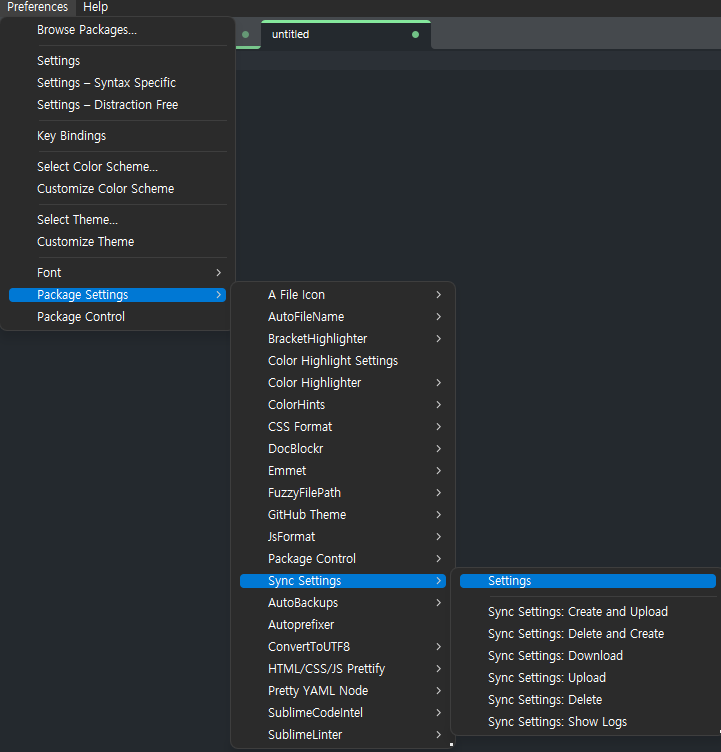This screenshot has width=721, height=752.
Task: Open Package Control in the Preferences menu
Action: 118,317
